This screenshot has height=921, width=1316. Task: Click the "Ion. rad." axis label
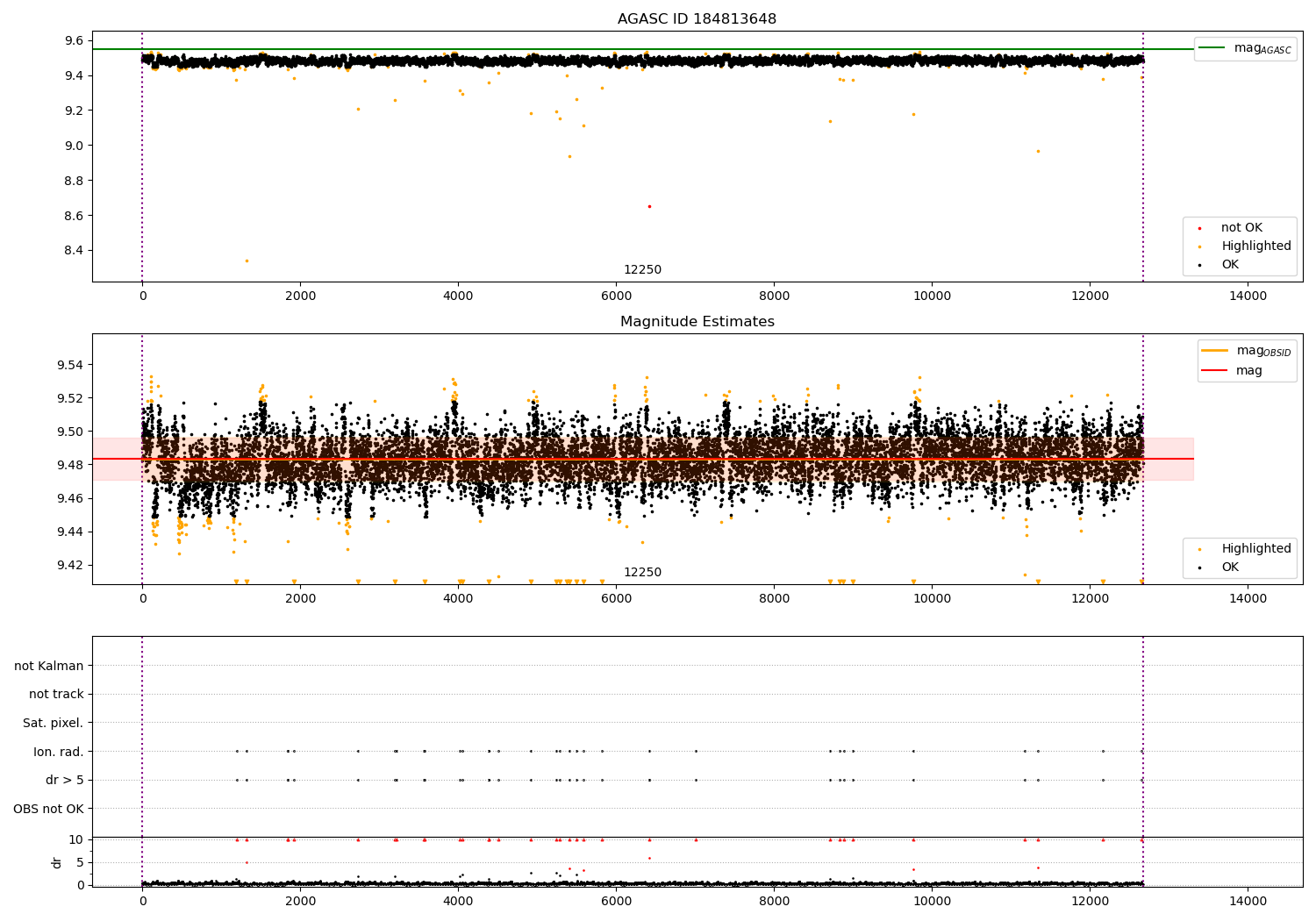[x=59, y=752]
